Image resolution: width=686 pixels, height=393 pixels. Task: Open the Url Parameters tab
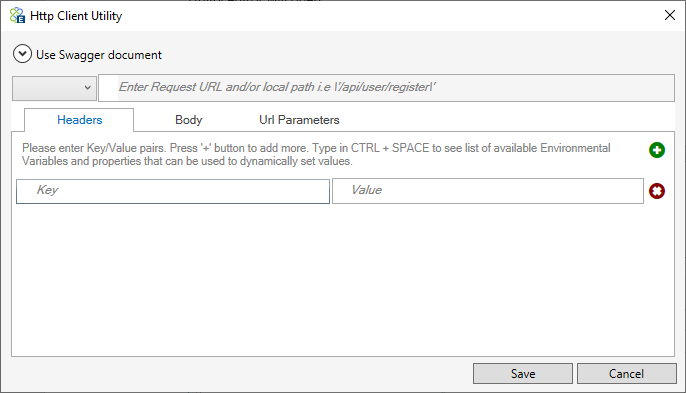(x=299, y=120)
